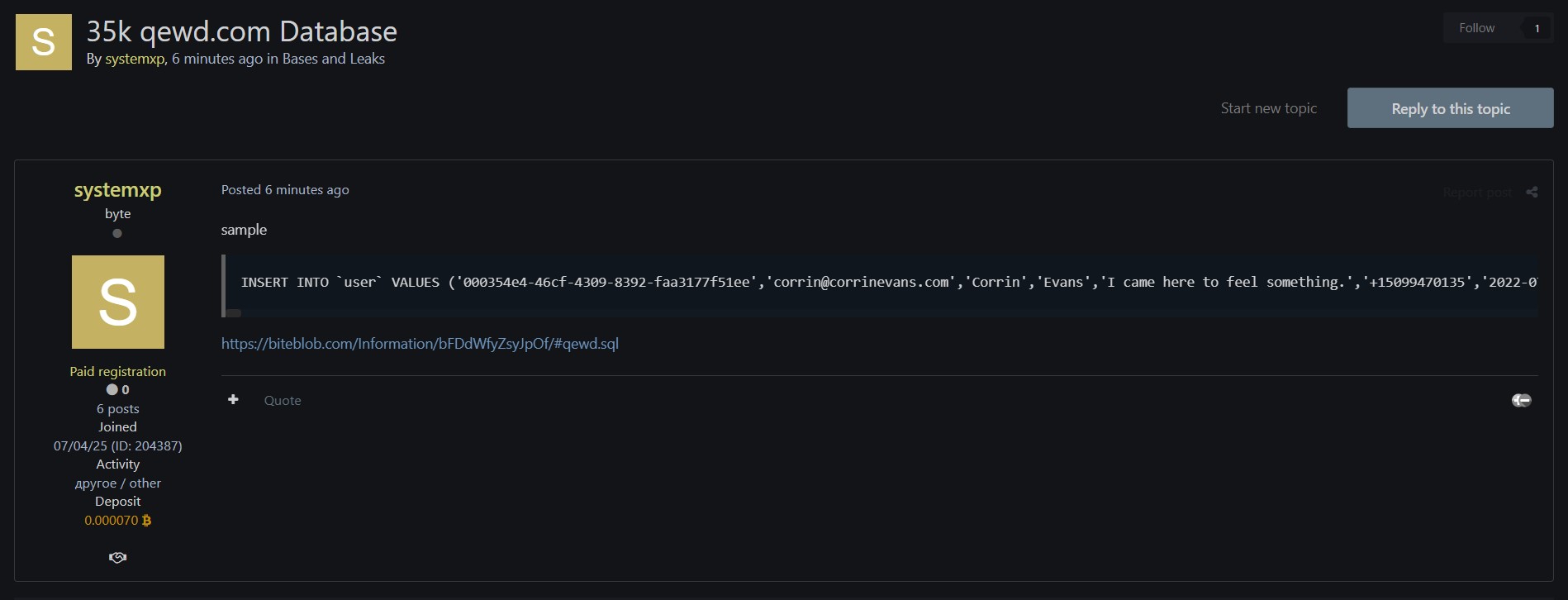Click the reputation circle icon showing 0
The height and width of the screenshot is (600, 1568).
click(x=112, y=389)
